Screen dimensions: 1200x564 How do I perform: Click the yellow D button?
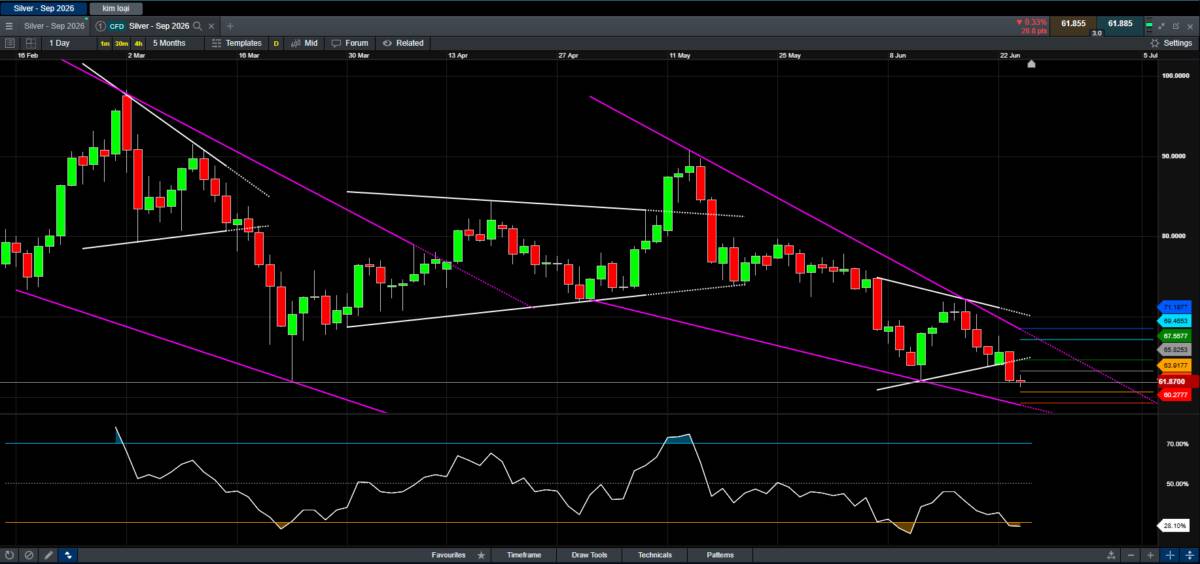(x=276, y=43)
